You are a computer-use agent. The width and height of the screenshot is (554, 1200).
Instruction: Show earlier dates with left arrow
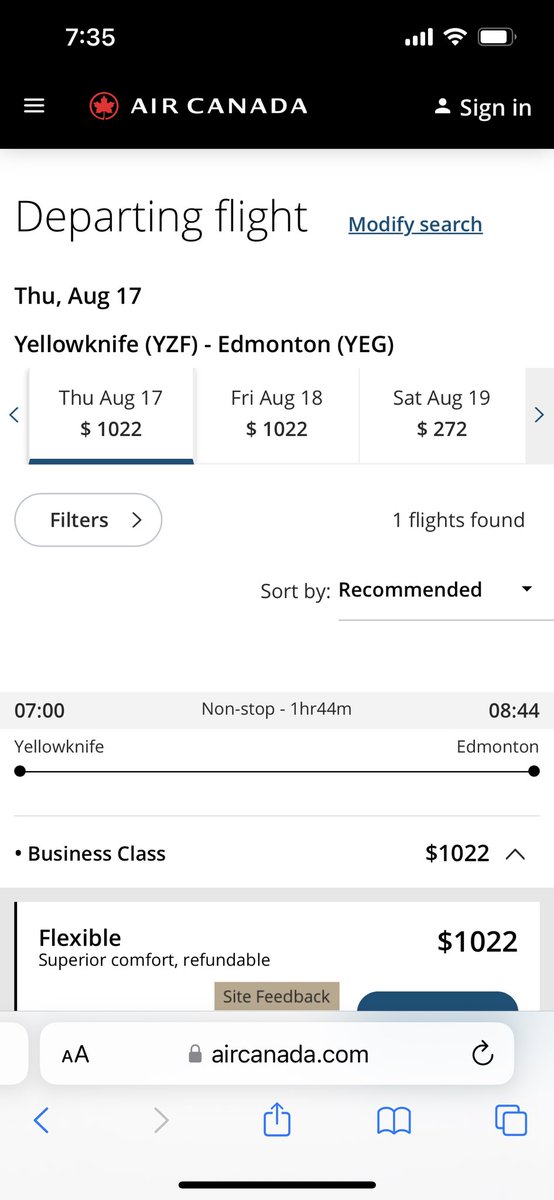pos(14,414)
